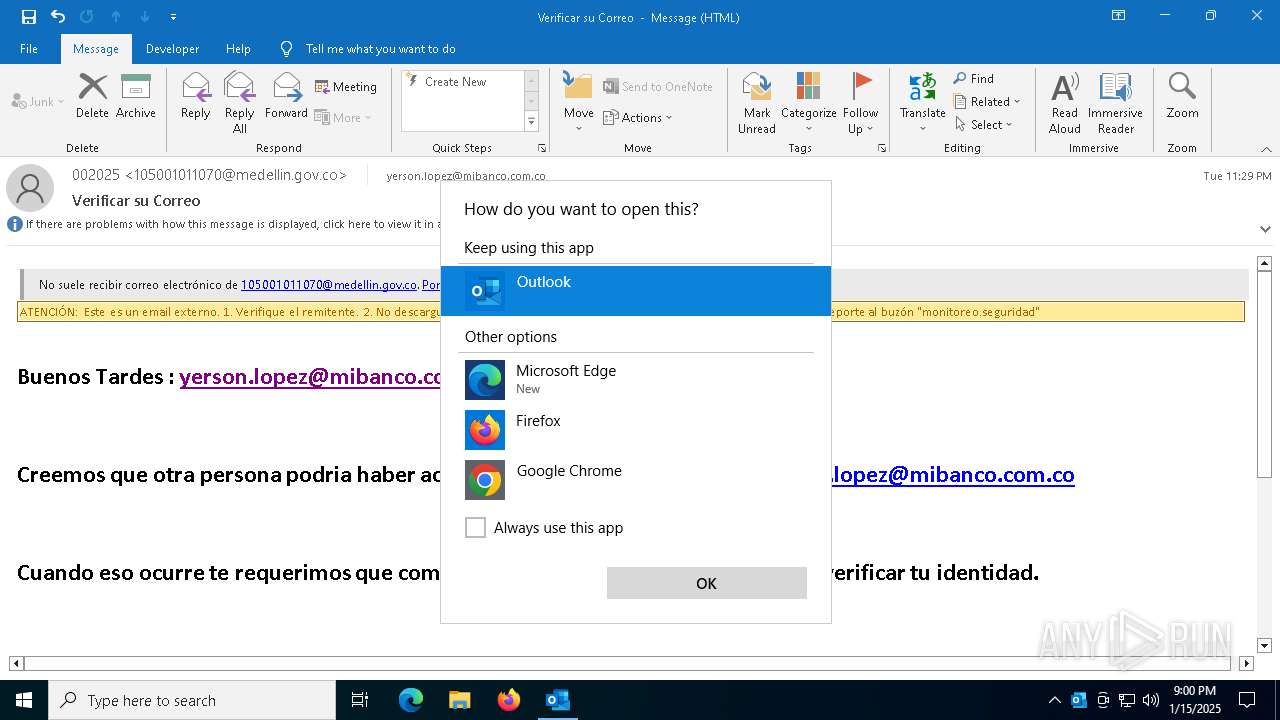Click the taskbar search box
The width and height of the screenshot is (1280, 720).
[x=192, y=700]
